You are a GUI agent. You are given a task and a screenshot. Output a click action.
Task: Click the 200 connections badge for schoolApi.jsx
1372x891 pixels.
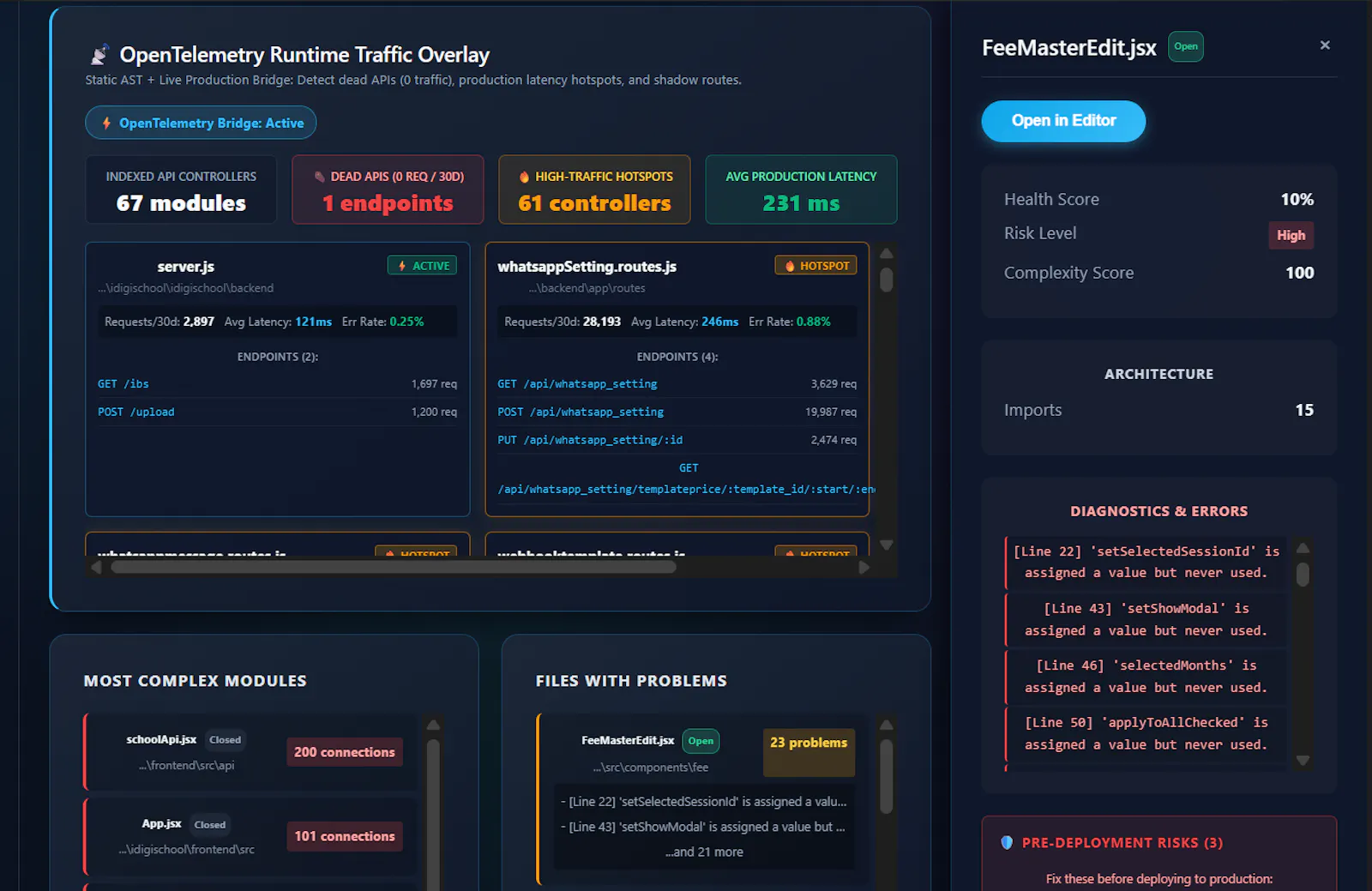(345, 752)
